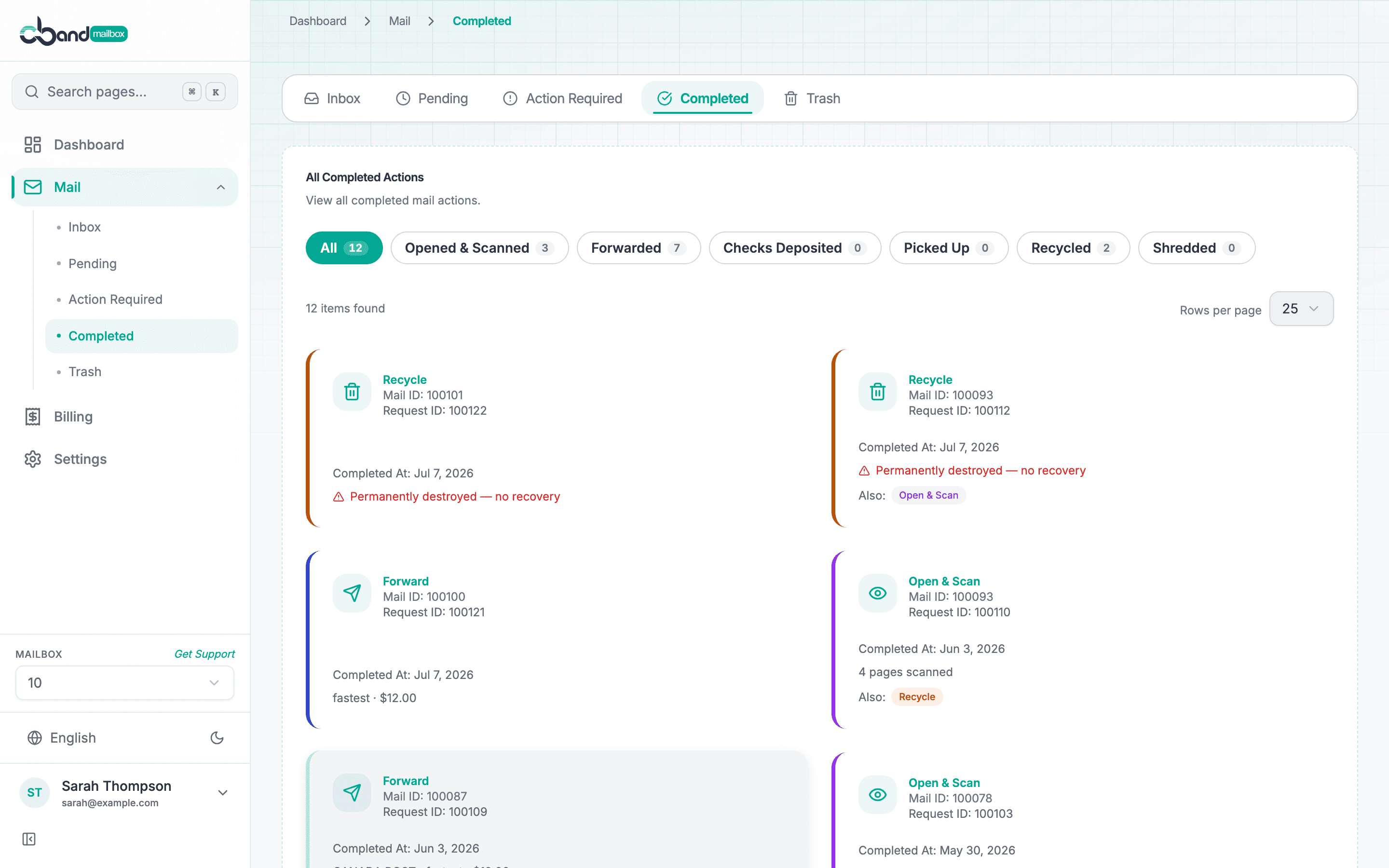Click Dashboard breadcrumb link
This screenshot has height=868, width=1389.
(318, 21)
